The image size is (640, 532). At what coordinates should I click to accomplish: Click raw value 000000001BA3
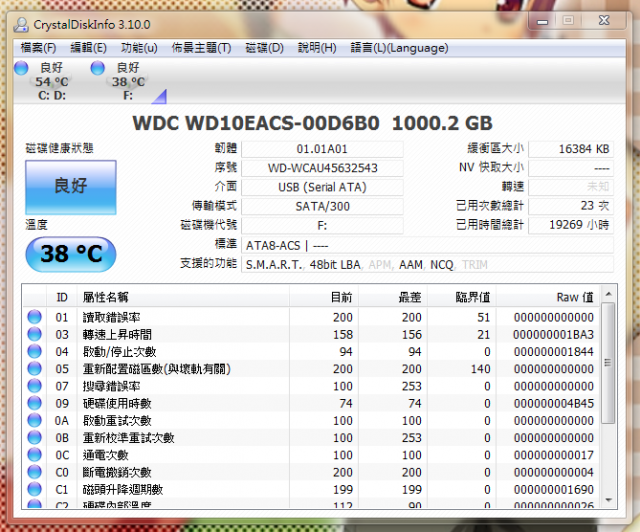[x=553, y=334]
